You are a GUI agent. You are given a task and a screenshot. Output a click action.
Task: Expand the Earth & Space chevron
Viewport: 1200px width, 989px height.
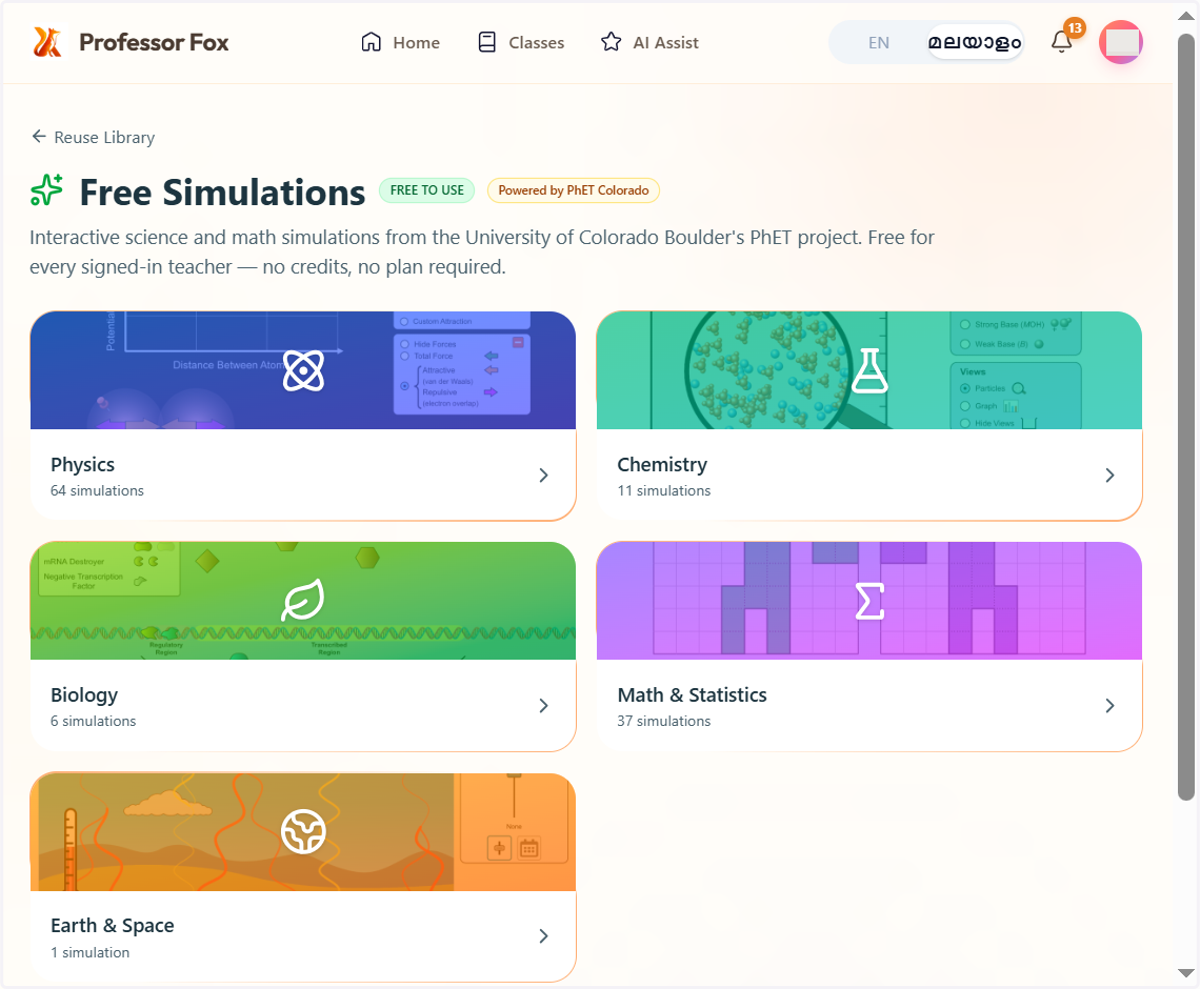544,937
